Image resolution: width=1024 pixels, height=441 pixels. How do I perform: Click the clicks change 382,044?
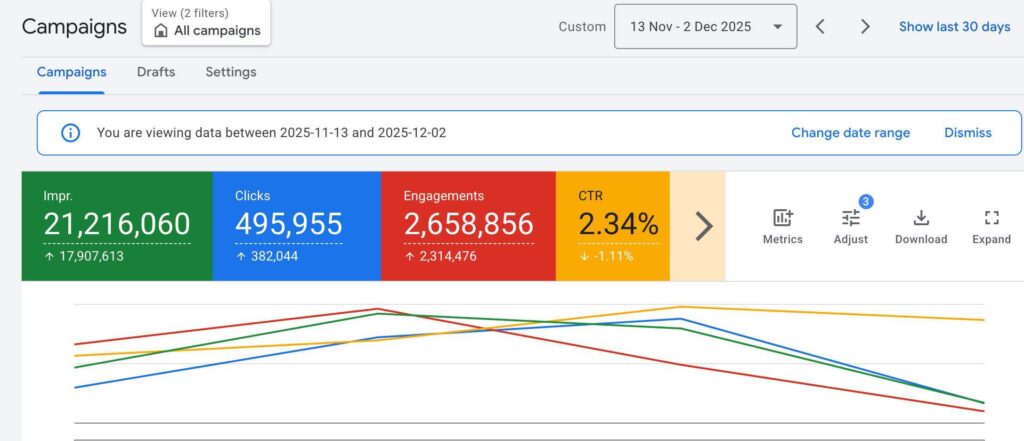272,256
